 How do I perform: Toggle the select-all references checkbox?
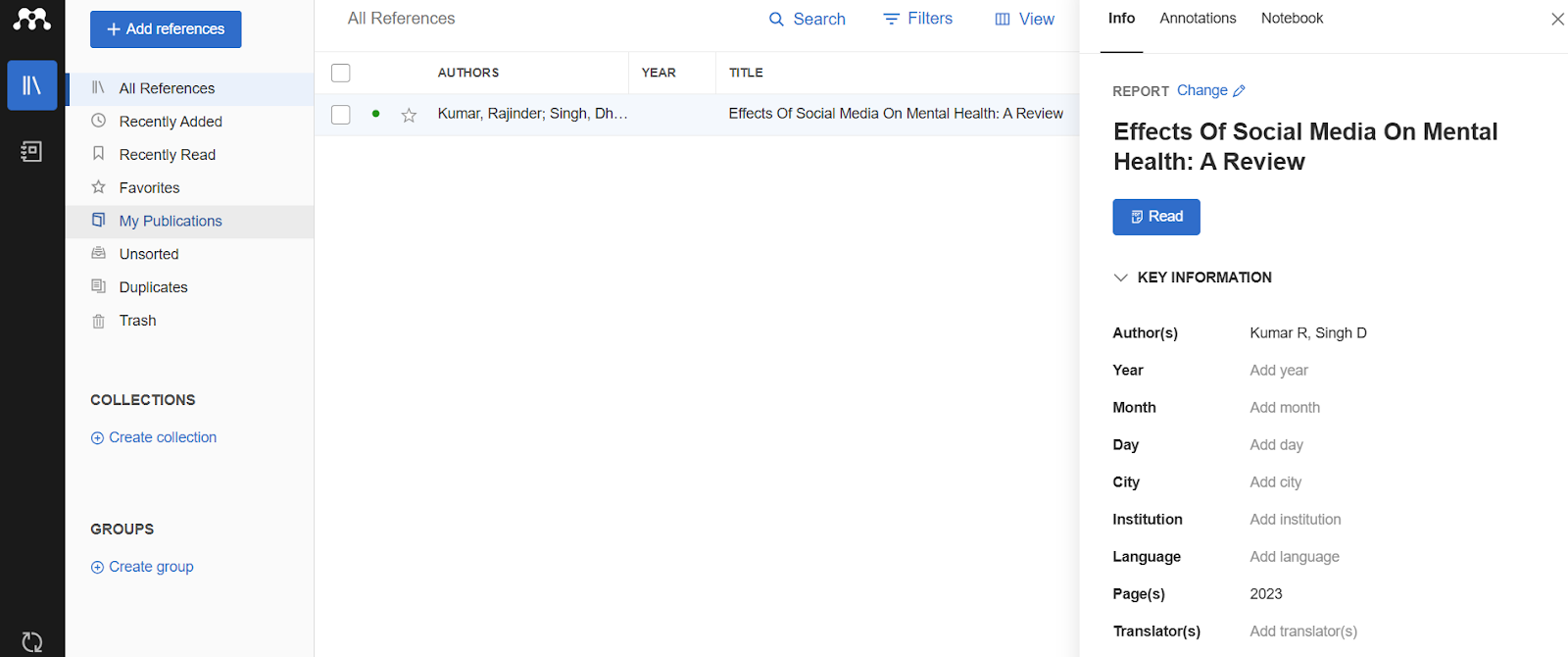pos(341,73)
